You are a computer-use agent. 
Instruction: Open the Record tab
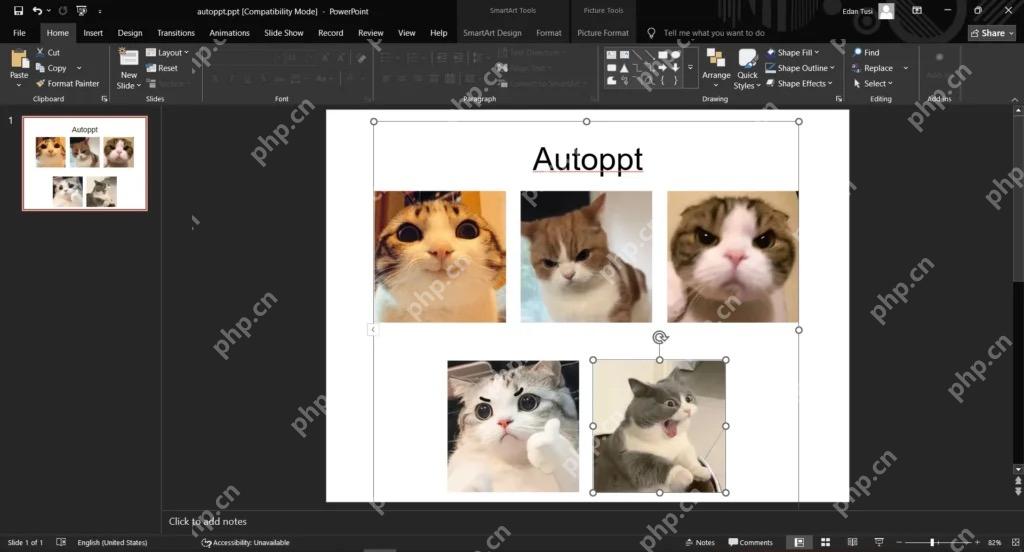(330, 33)
